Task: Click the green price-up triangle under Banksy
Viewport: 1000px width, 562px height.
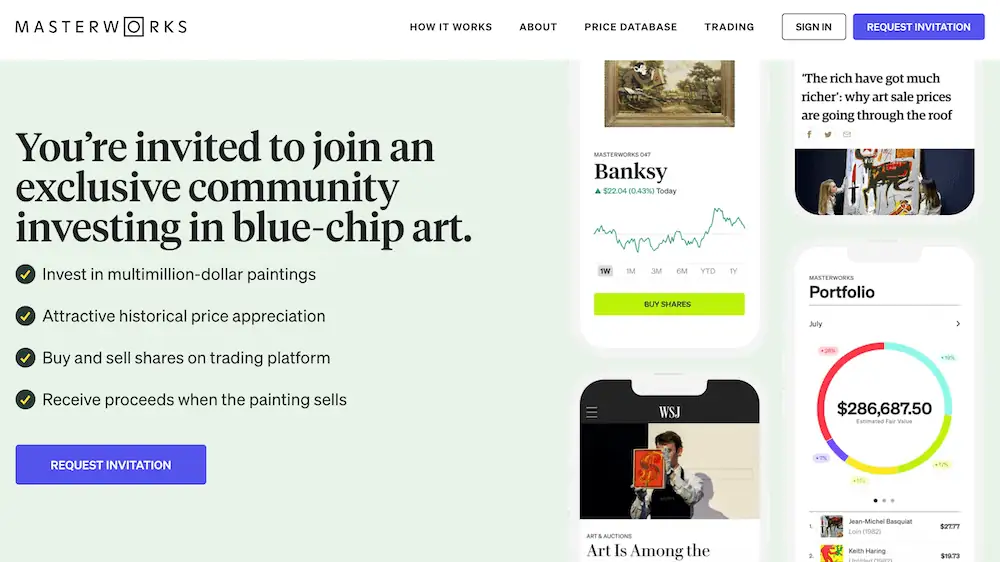Action: point(597,191)
